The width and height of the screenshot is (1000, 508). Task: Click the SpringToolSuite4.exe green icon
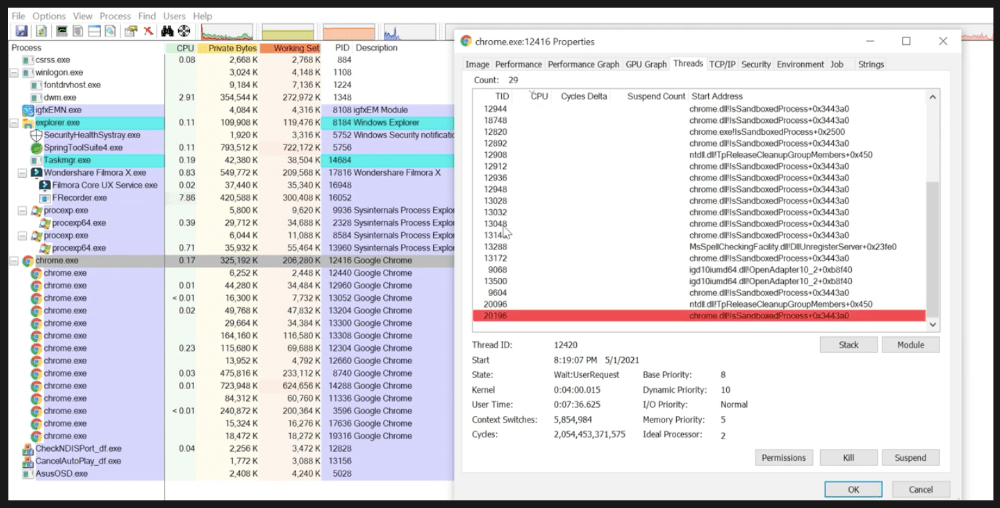[36, 147]
